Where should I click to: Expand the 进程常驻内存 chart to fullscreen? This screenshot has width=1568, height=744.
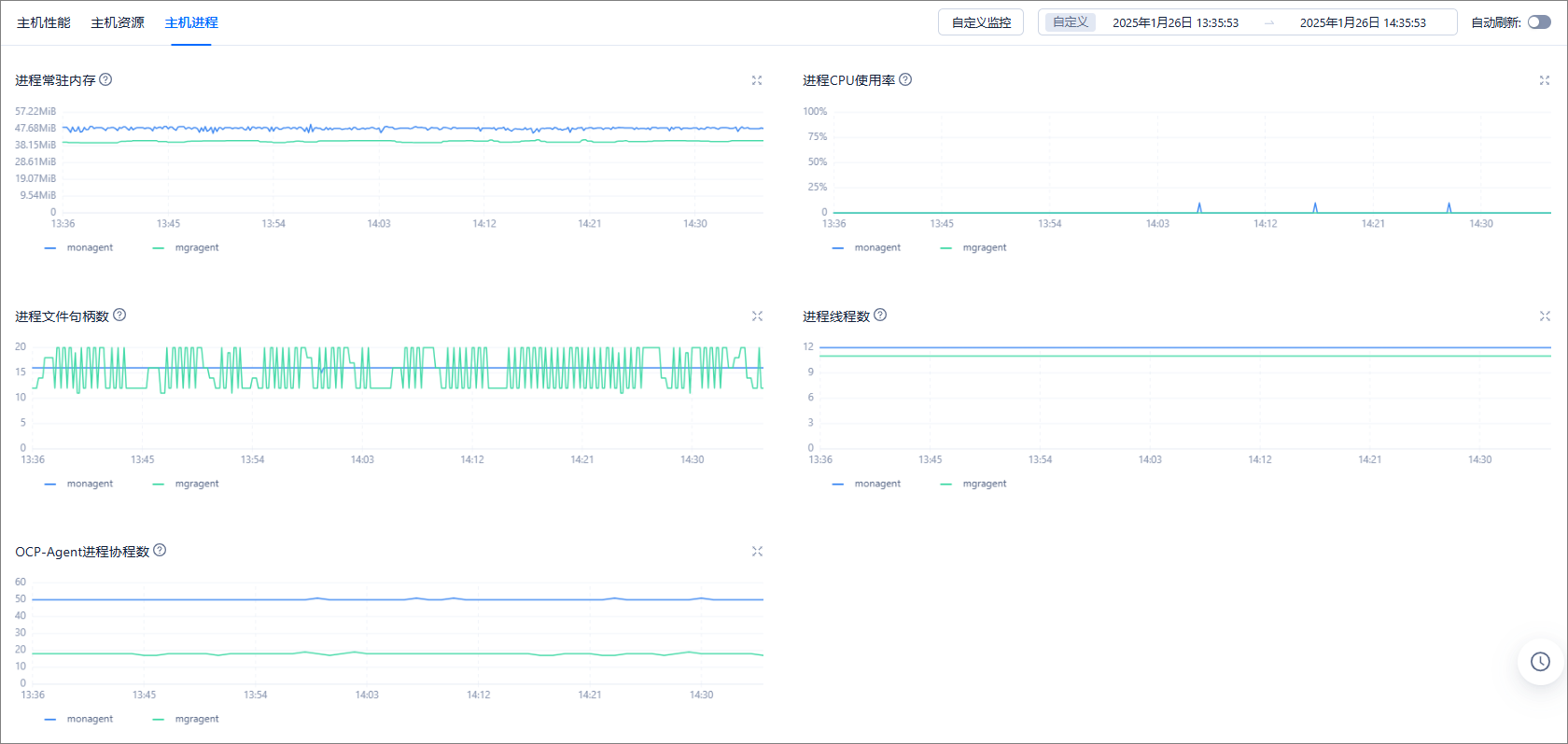(757, 80)
